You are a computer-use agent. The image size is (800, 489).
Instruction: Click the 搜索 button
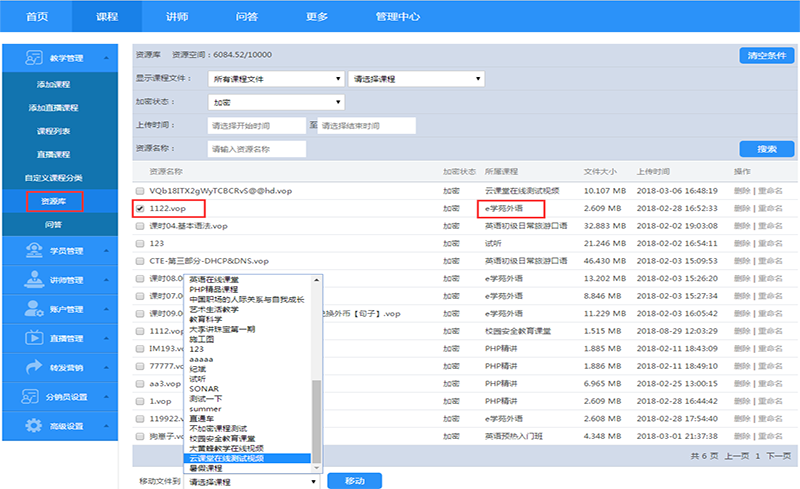[x=766, y=149]
